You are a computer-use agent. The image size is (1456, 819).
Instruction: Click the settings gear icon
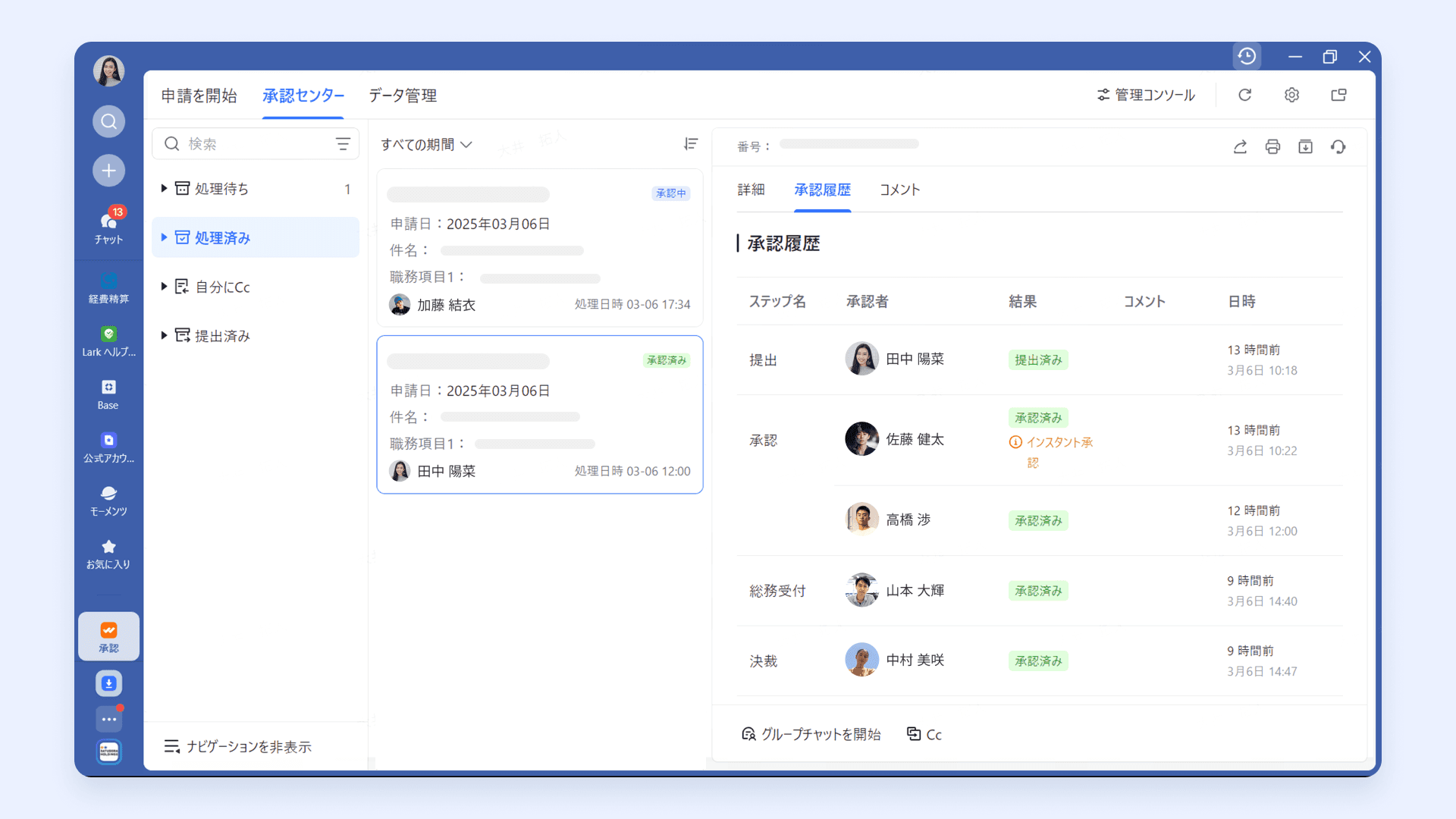(1291, 95)
